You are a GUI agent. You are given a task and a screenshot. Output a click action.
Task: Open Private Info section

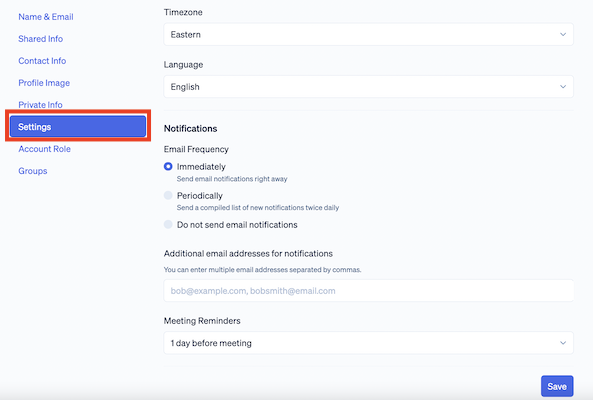pyautogui.click(x=40, y=105)
